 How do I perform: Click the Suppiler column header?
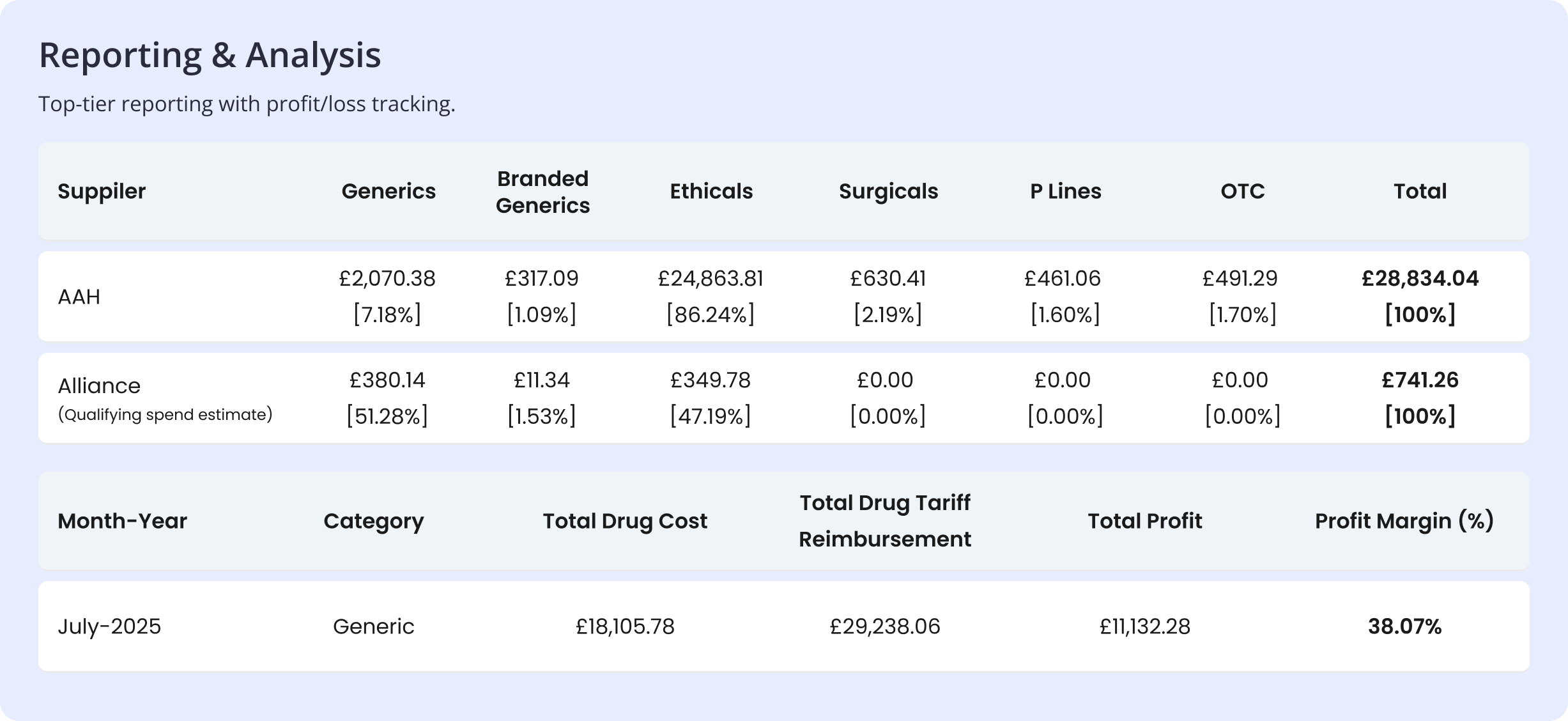[102, 191]
